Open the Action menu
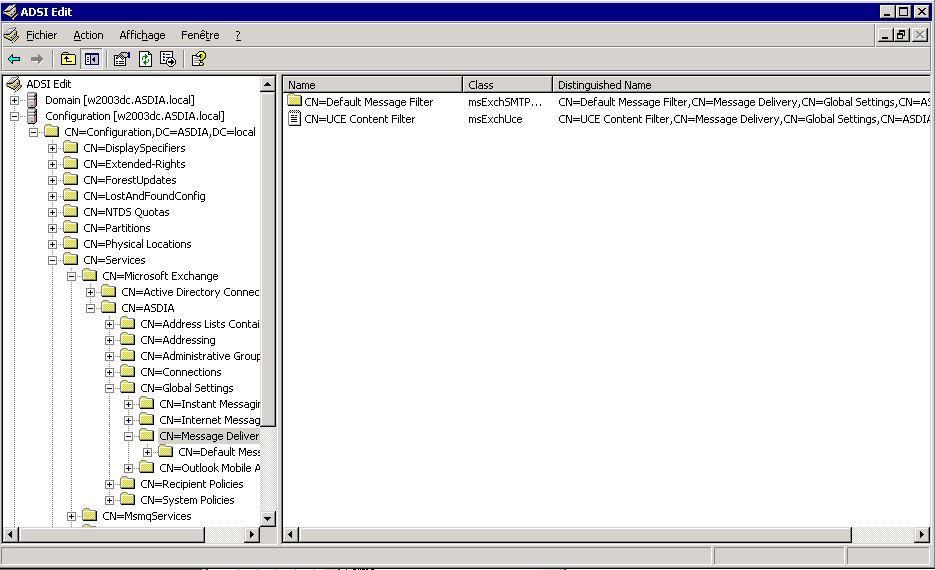935x570 pixels. 88,35
